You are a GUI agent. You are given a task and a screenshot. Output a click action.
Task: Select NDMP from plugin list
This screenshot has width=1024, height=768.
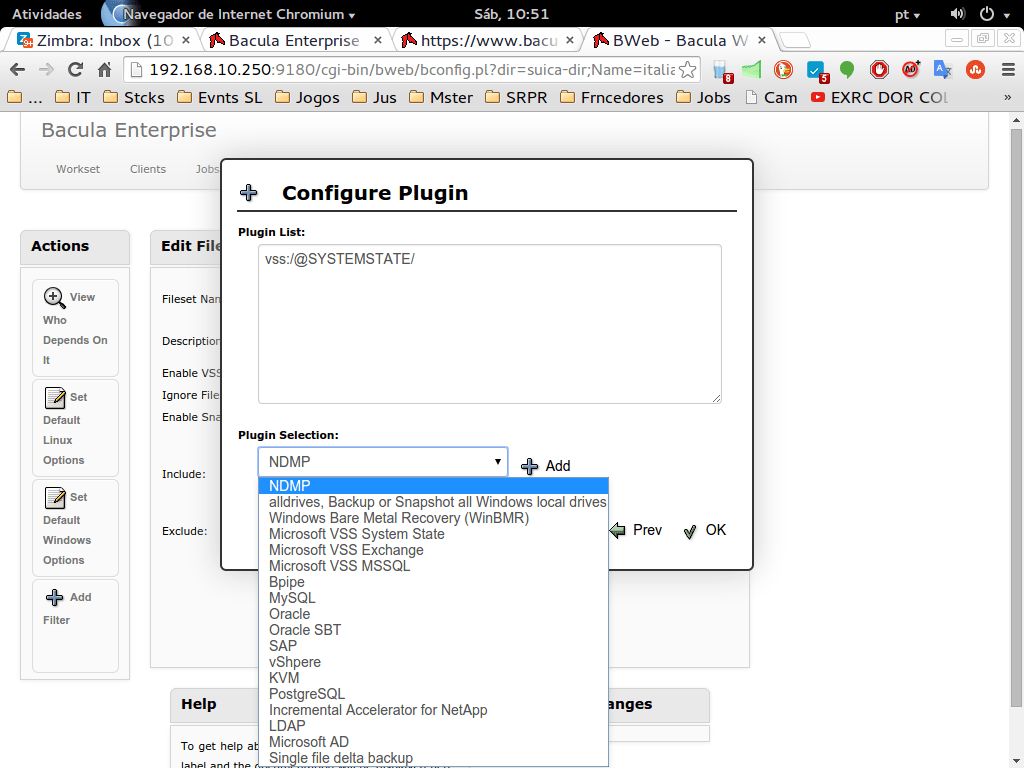pyautogui.click(x=434, y=486)
